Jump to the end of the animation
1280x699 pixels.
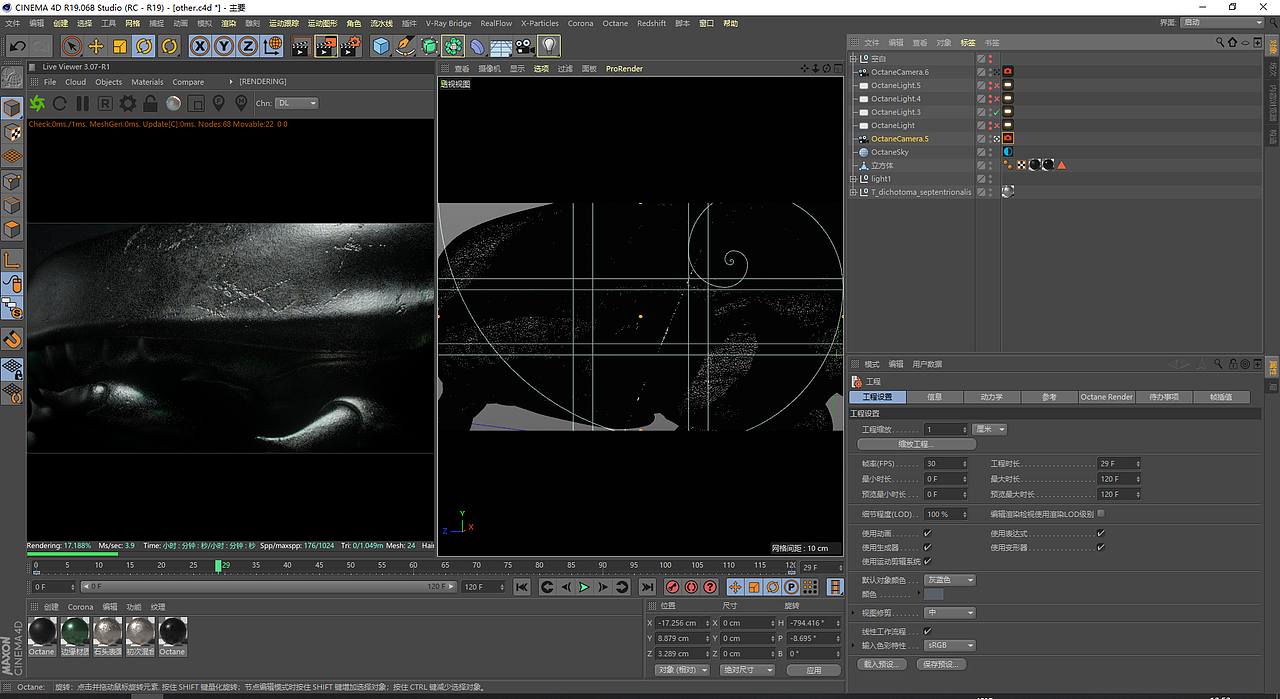pos(647,587)
